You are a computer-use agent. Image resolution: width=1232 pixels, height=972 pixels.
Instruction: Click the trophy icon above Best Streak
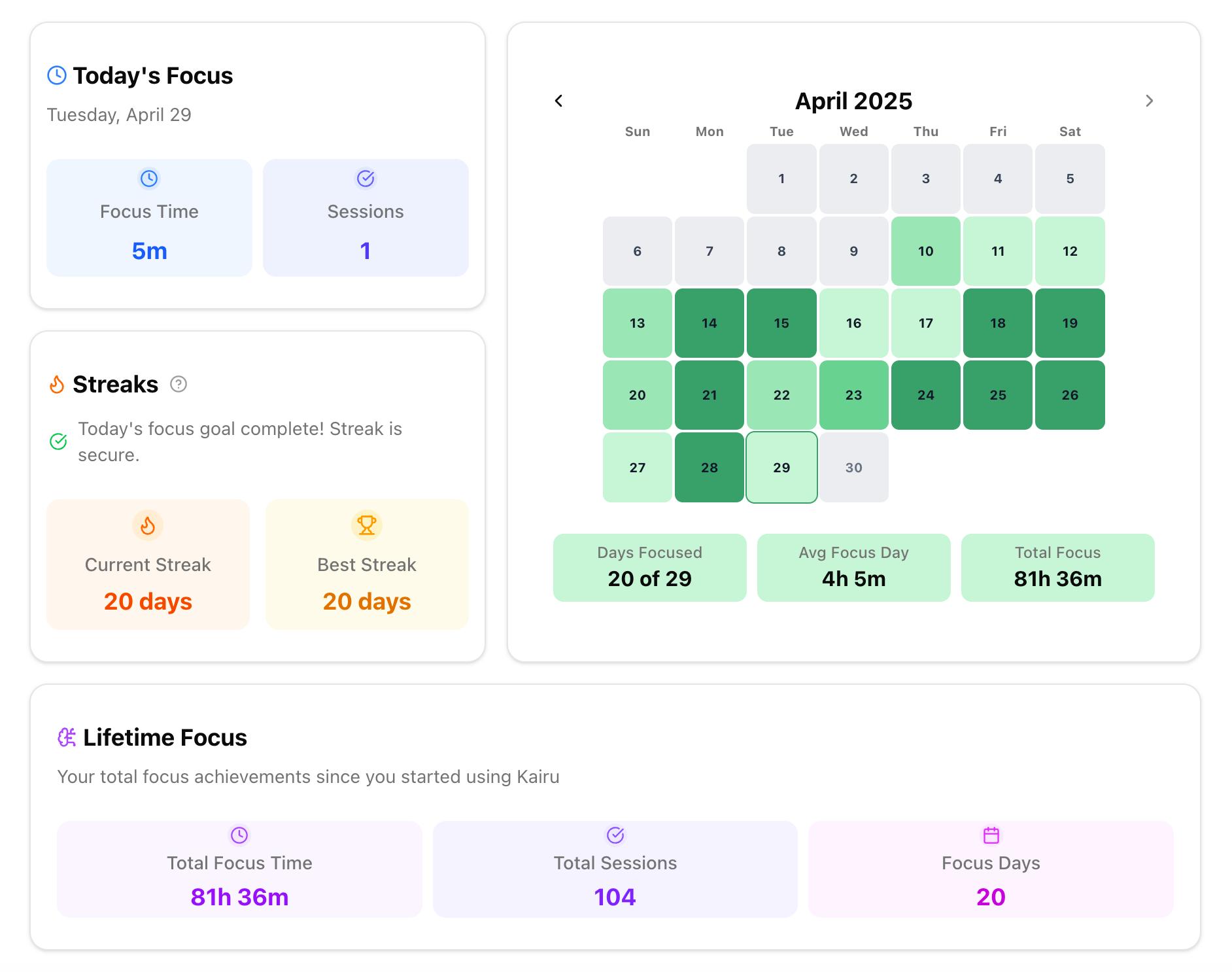(367, 525)
